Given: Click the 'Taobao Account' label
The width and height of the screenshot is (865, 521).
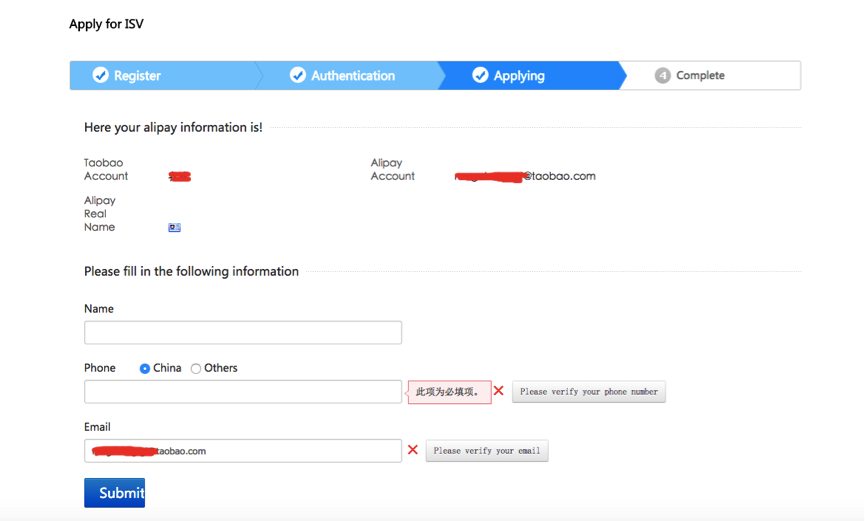Looking at the screenshot, I should 106,169.
